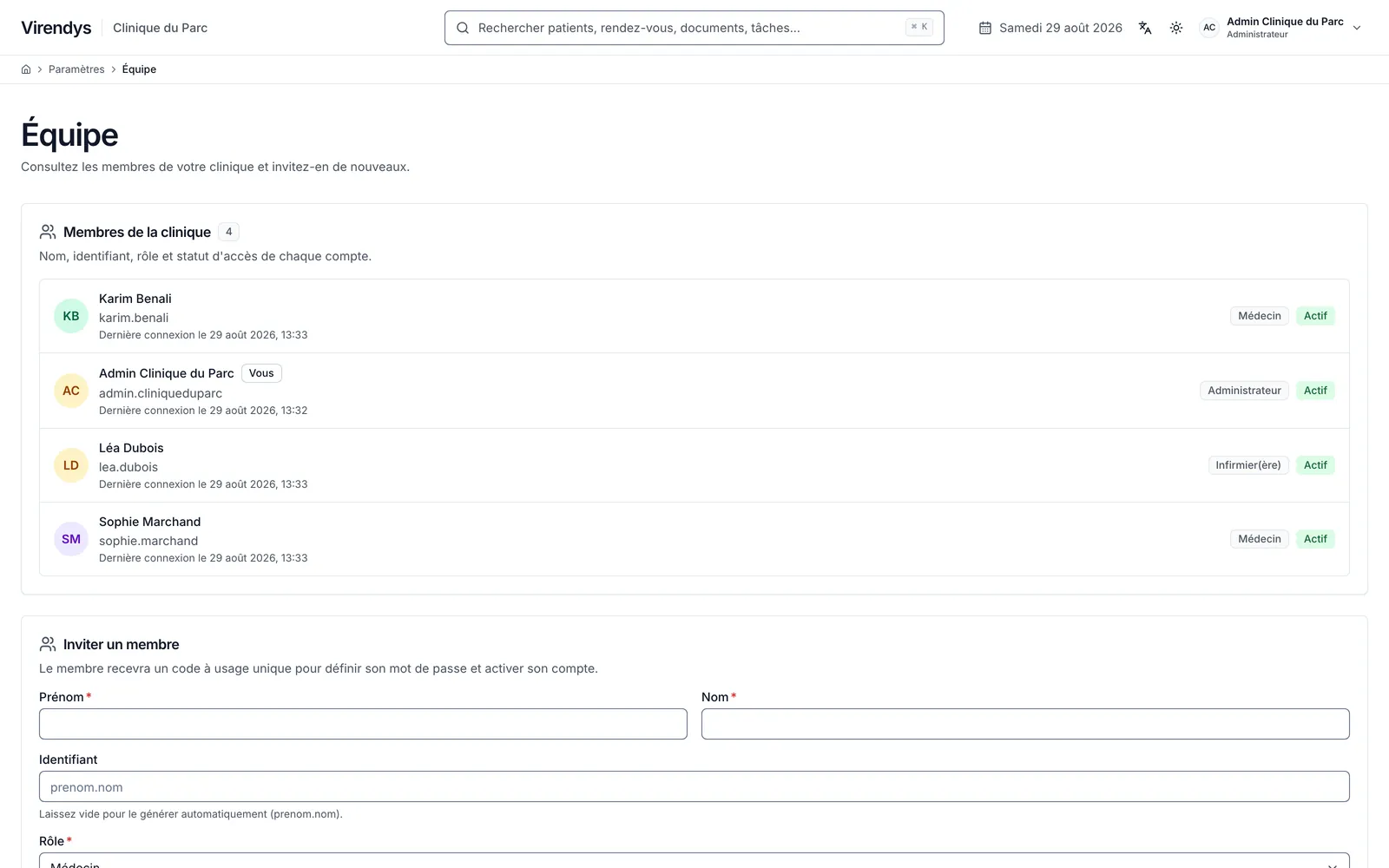Click Léa Dubois's LD avatar
The width and height of the screenshot is (1389, 868).
pyautogui.click(x=71, y=465)
